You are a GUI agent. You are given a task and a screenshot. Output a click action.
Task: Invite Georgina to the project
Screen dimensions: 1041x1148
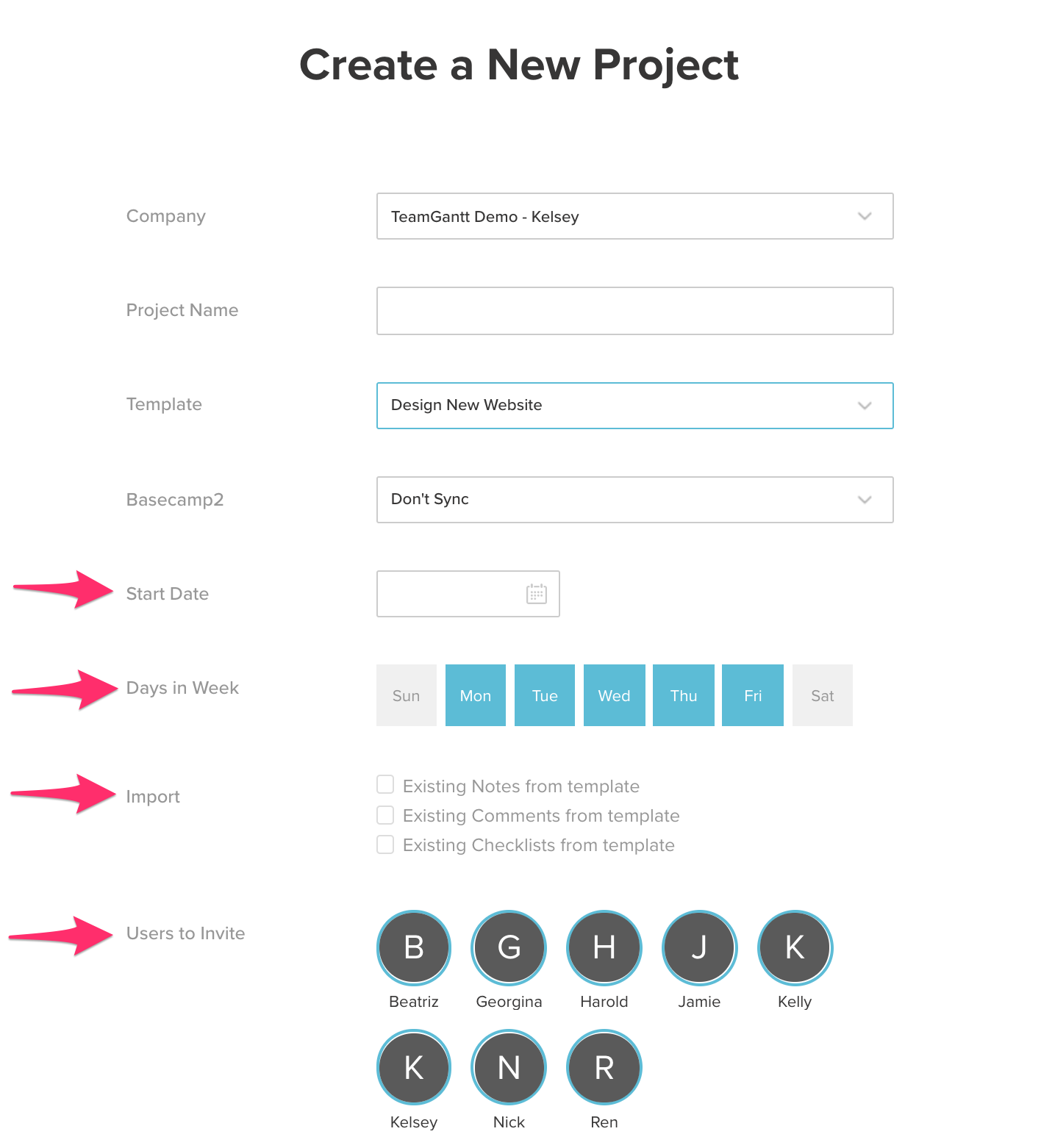[x=508, y=948]
